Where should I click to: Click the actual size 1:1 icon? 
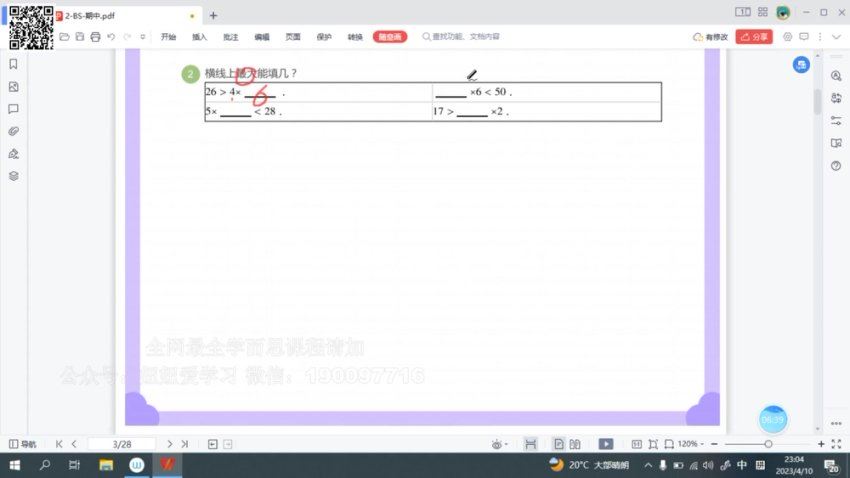636,444
